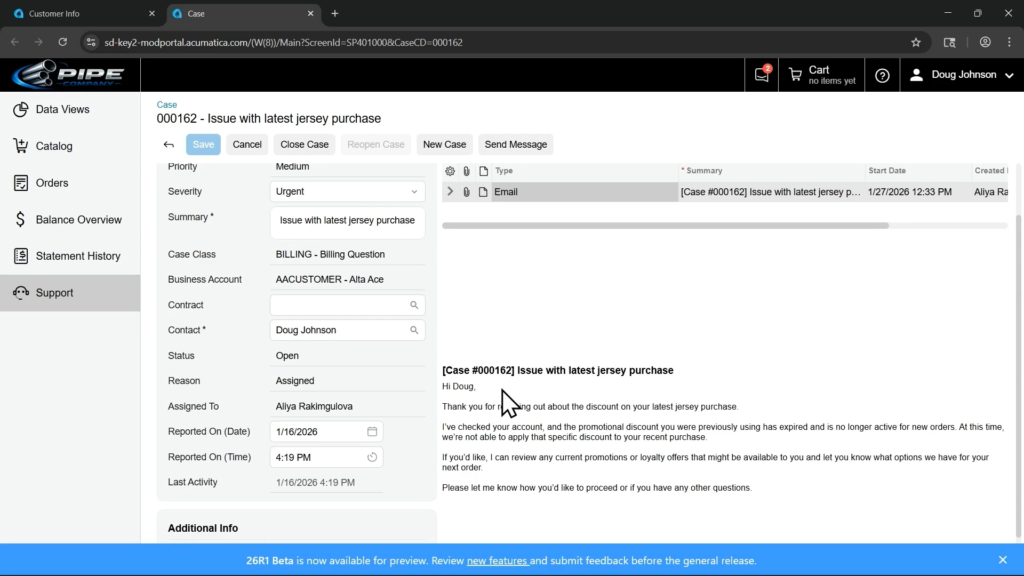Open the Help question mark icon
This screenshot has height=576, width=1024.
point(882,75)
